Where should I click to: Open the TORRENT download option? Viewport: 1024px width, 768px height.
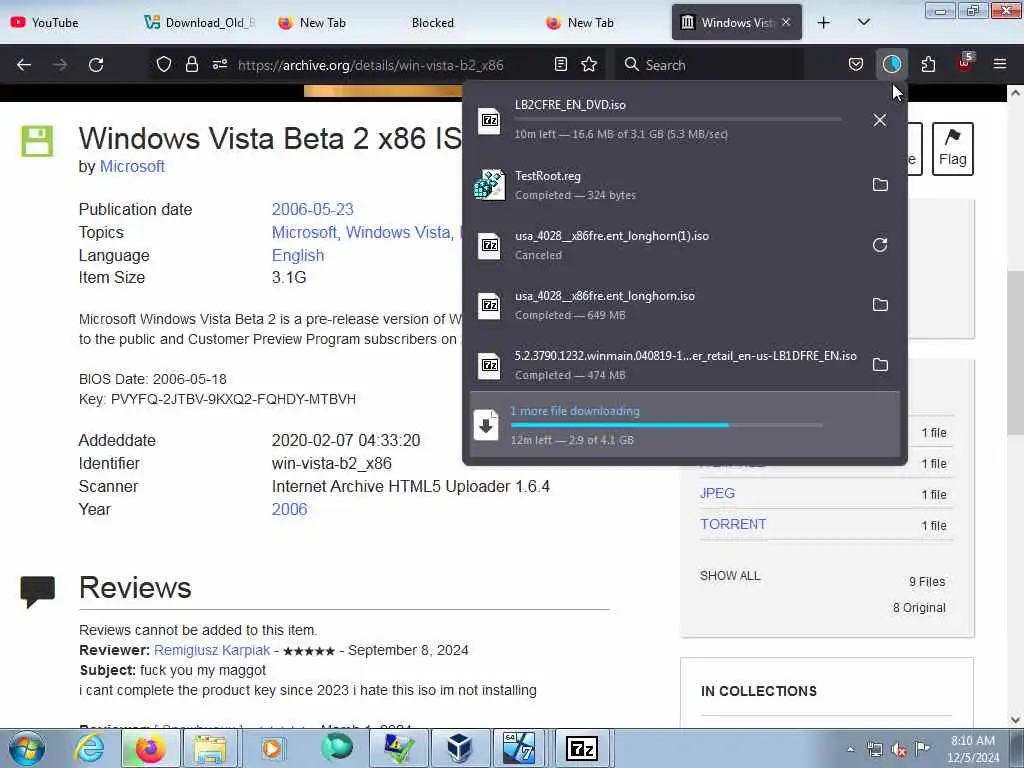[x=733, y=524]
